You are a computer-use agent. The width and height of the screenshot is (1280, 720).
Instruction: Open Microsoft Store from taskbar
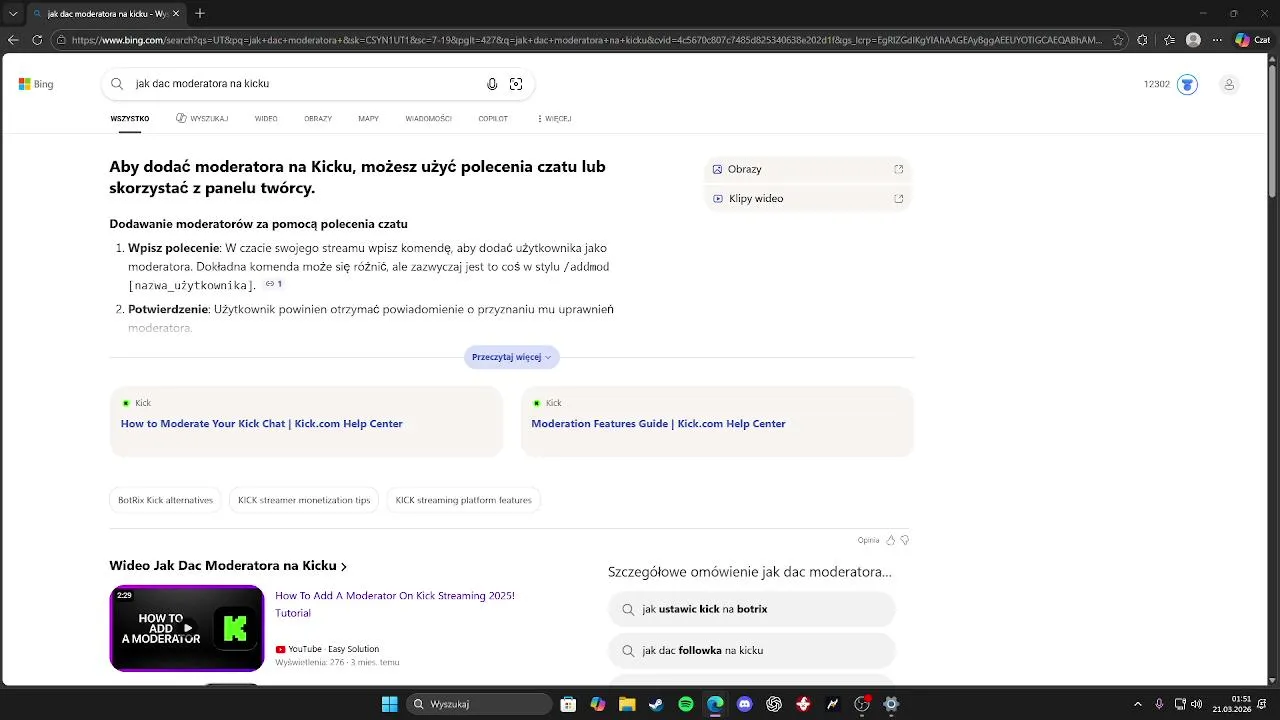coord(568,704)
